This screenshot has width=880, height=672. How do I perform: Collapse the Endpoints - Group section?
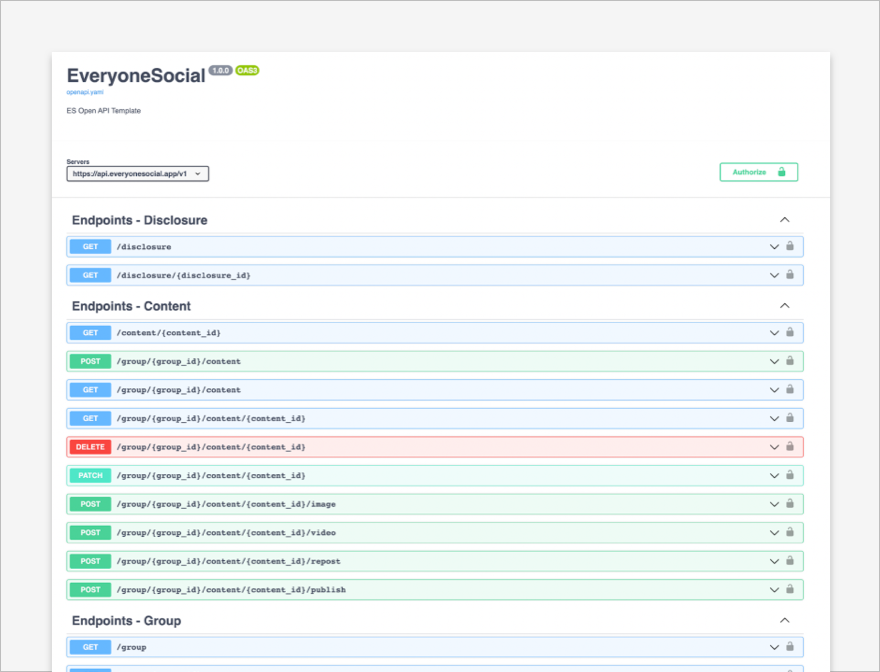(x=784, y=621)
